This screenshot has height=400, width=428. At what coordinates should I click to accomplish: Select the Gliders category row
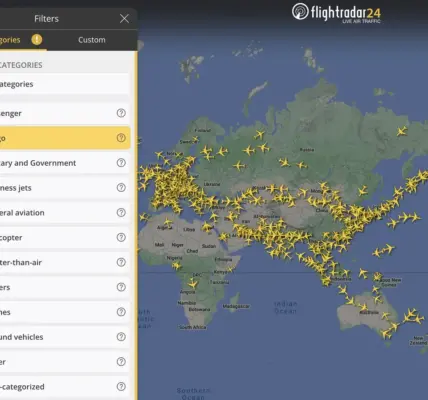click(x=65, y=287)
